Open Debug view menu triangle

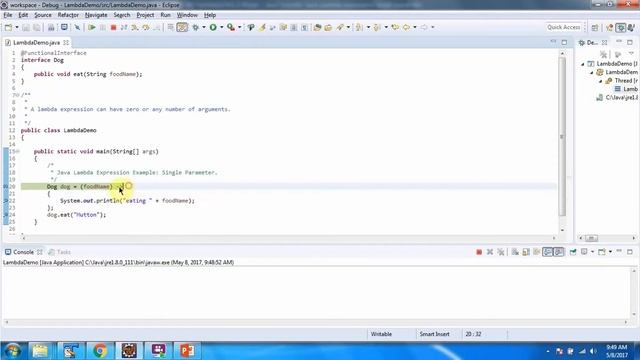point(631,54)
